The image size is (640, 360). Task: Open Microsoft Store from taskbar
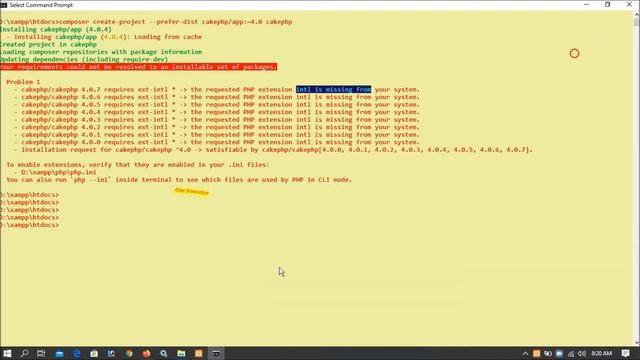[x=94, y=353]
